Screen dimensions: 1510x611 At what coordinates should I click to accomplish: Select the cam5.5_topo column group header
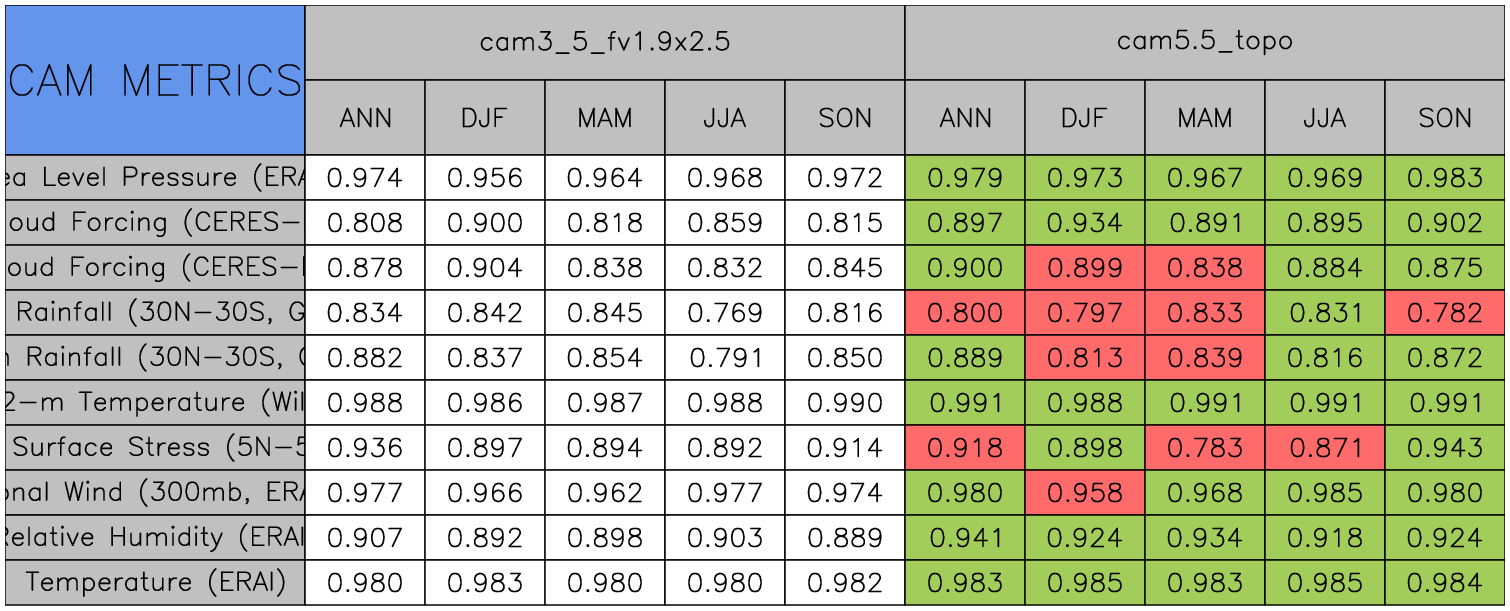1204,42
